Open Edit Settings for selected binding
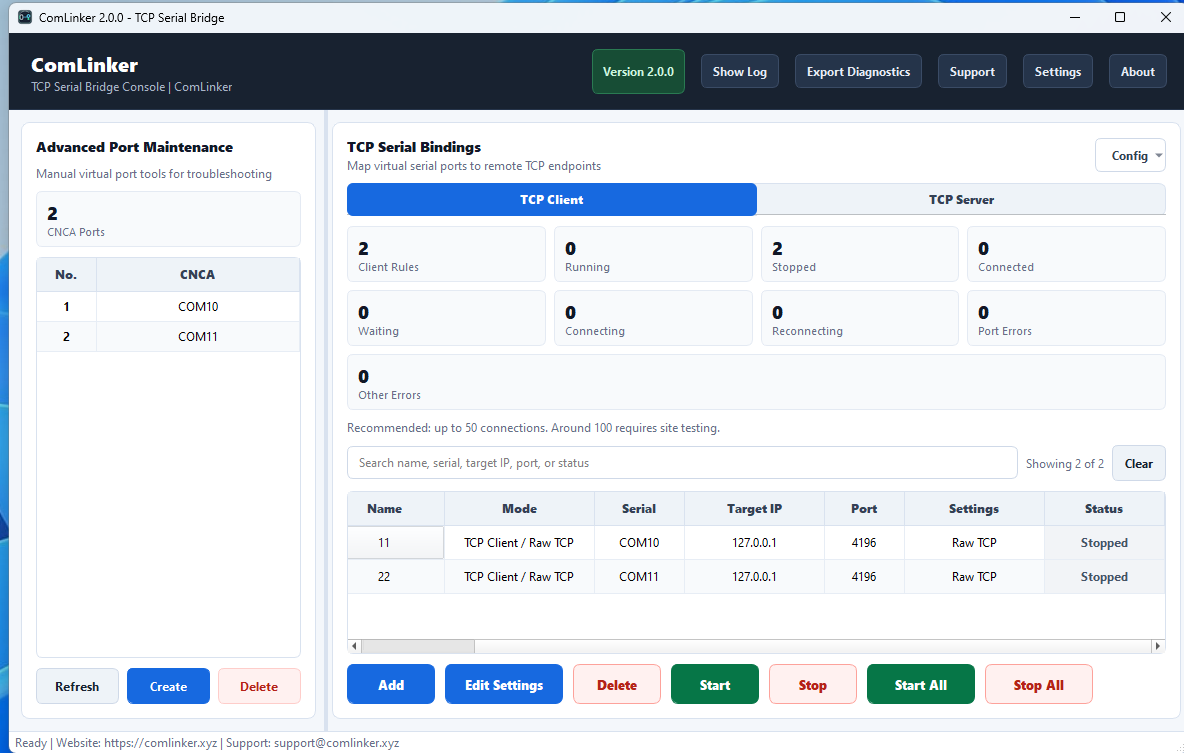Screen dimensions: 1184x753 pyautogui.click(x=504, y=685)
